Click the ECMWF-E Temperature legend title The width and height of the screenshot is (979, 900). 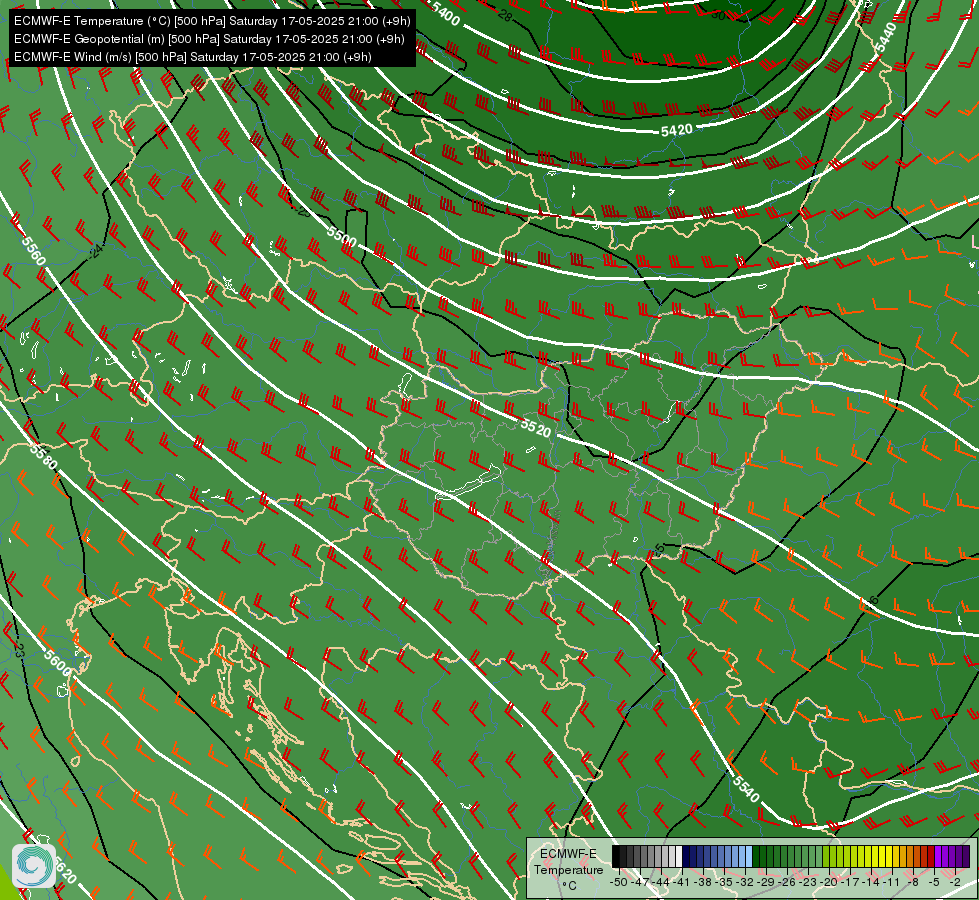pyautogui.click(x=569, y=862)
